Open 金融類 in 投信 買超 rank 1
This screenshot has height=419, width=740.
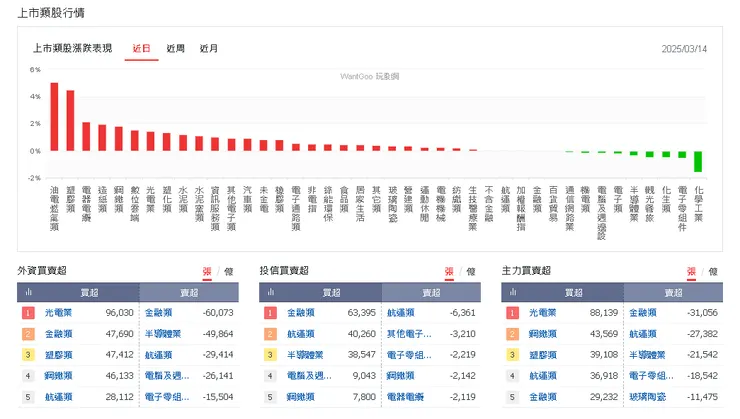(301, 312)
